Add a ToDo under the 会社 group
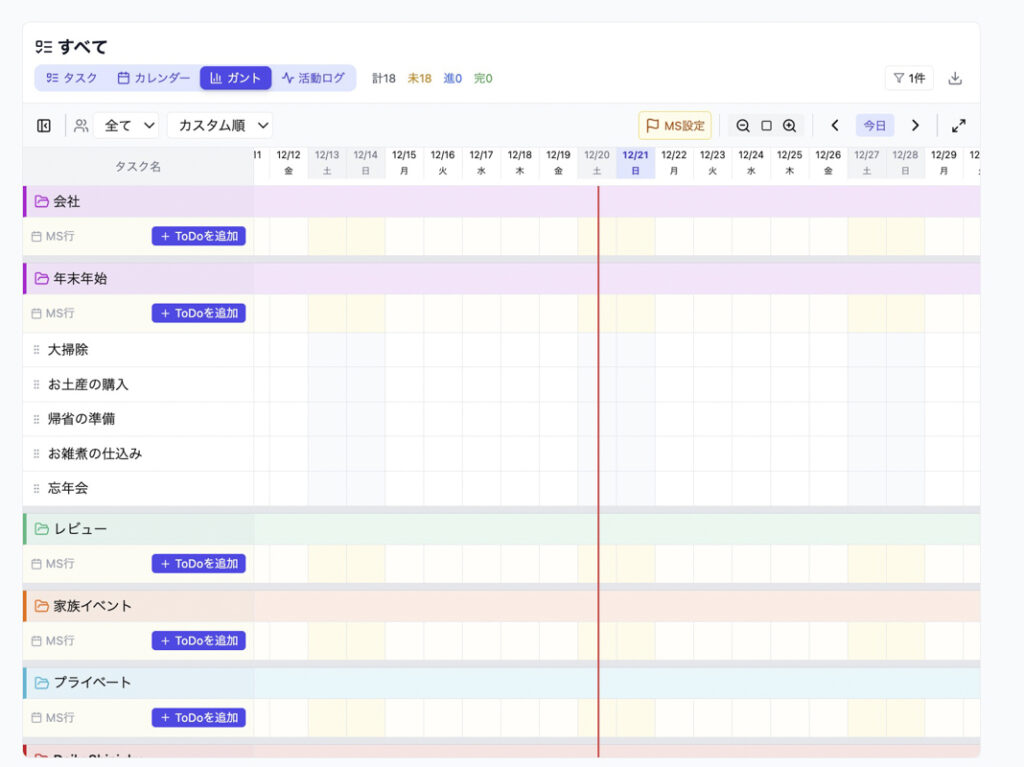 198,237
